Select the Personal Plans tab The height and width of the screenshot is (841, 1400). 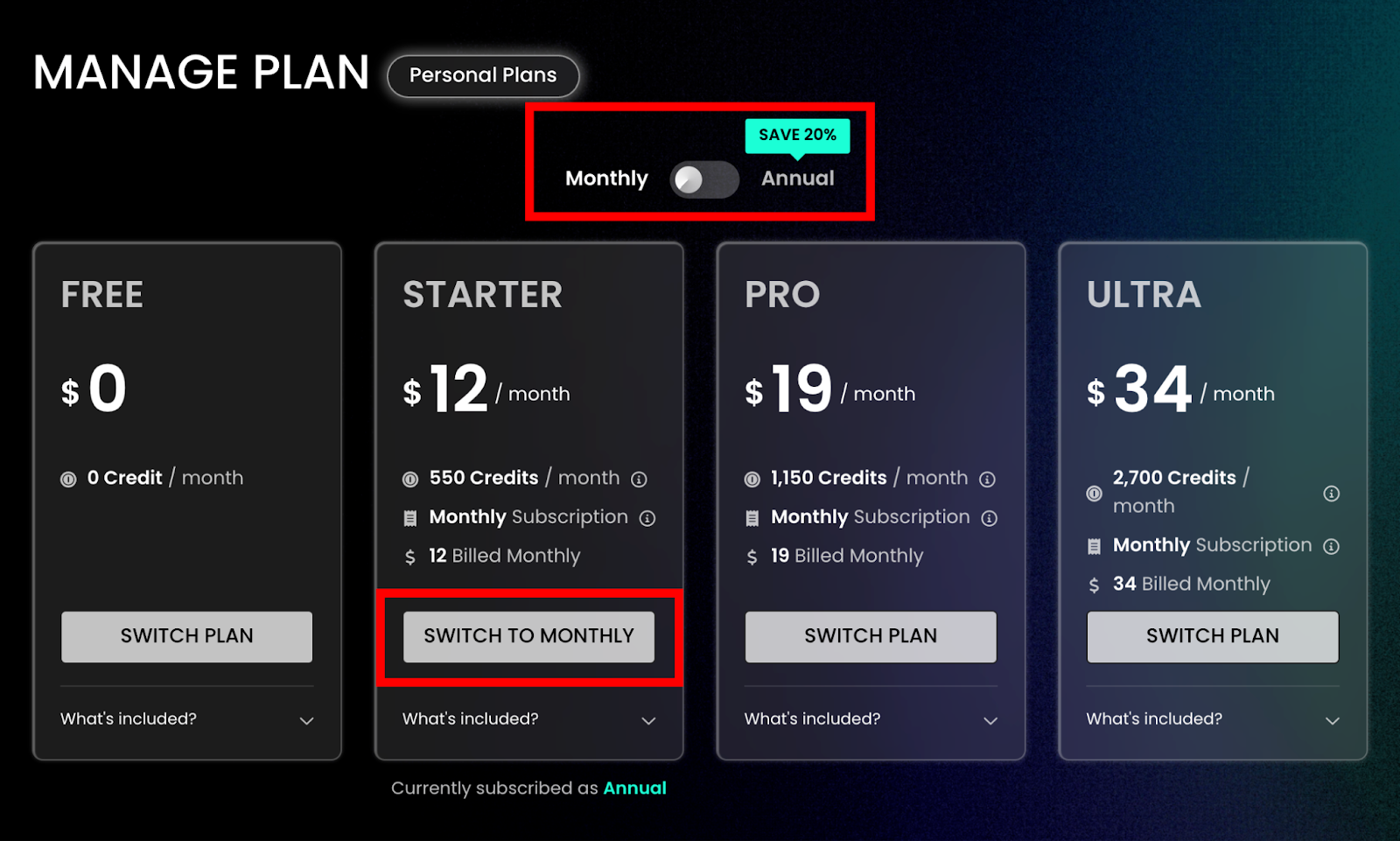point(482,75)
